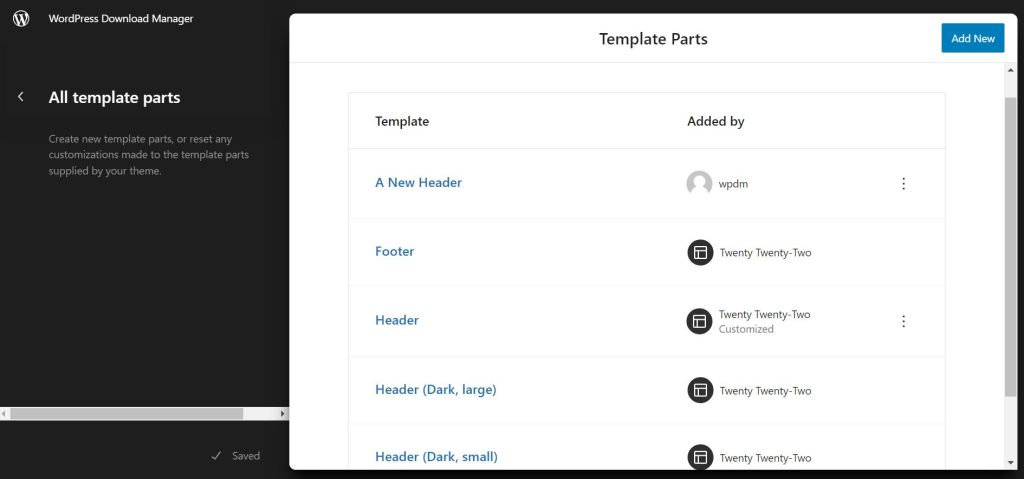The image size is (1024, 479).
Task: Open the Footer template part
Action: [x=394, y=252]
